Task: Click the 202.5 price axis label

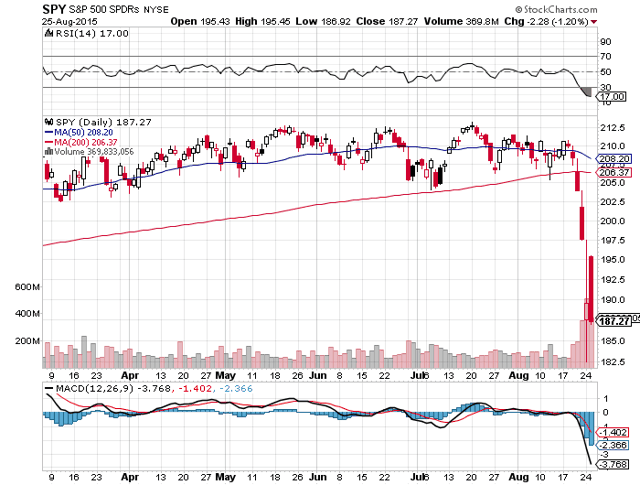Action: pos(612,202)
